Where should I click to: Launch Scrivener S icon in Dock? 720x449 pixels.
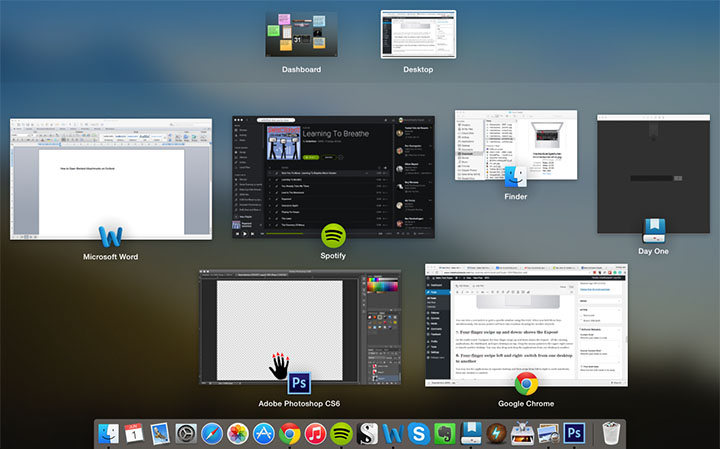point(367,433)
